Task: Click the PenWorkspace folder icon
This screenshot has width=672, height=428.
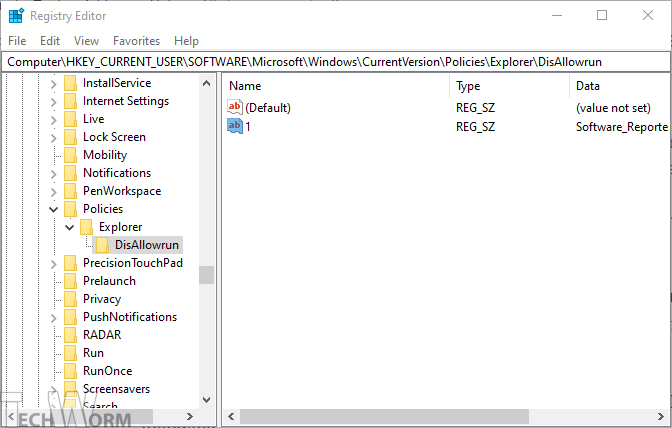Action: (70, 191)
